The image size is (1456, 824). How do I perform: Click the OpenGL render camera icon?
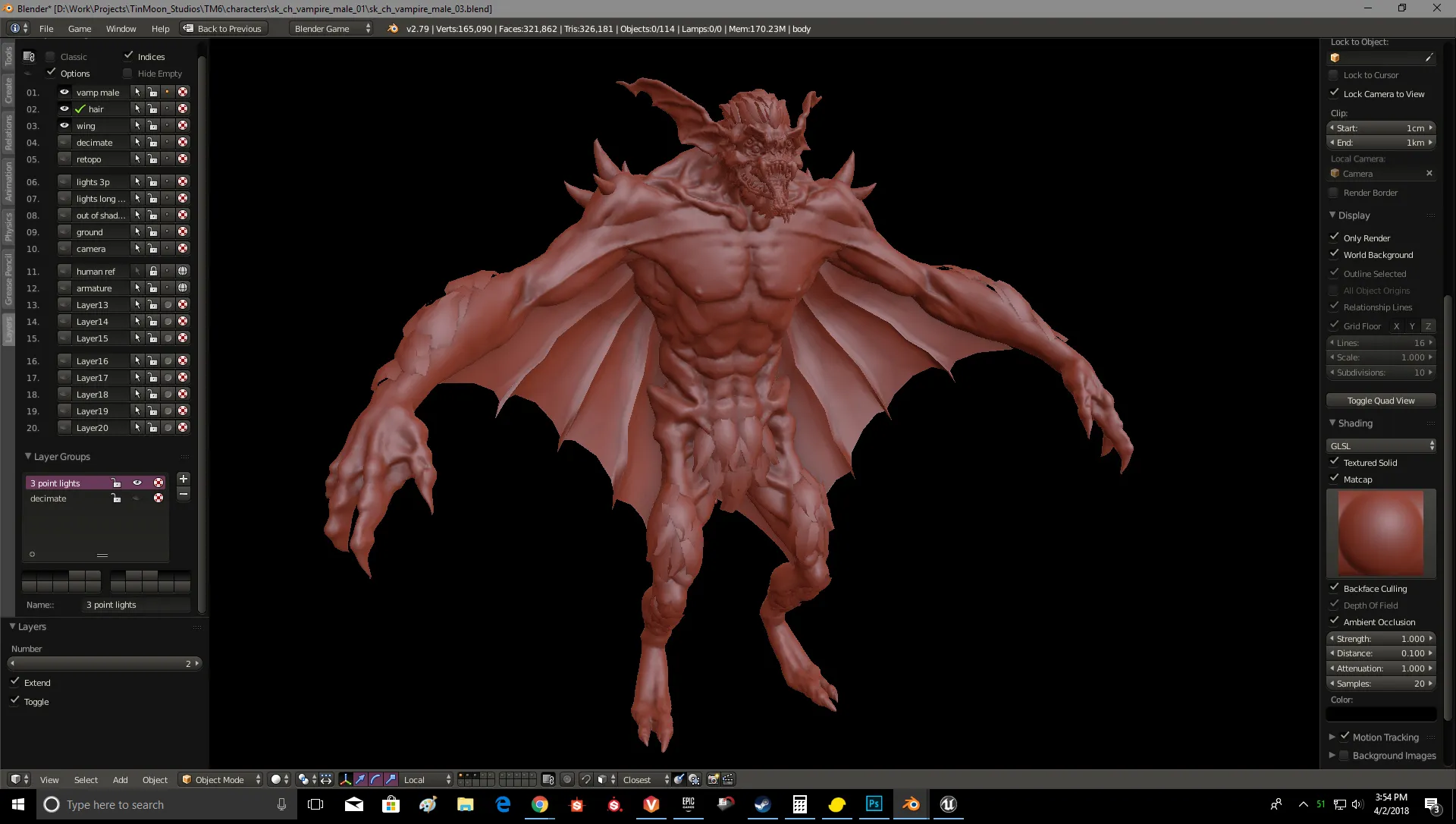[x=713, y=779]
